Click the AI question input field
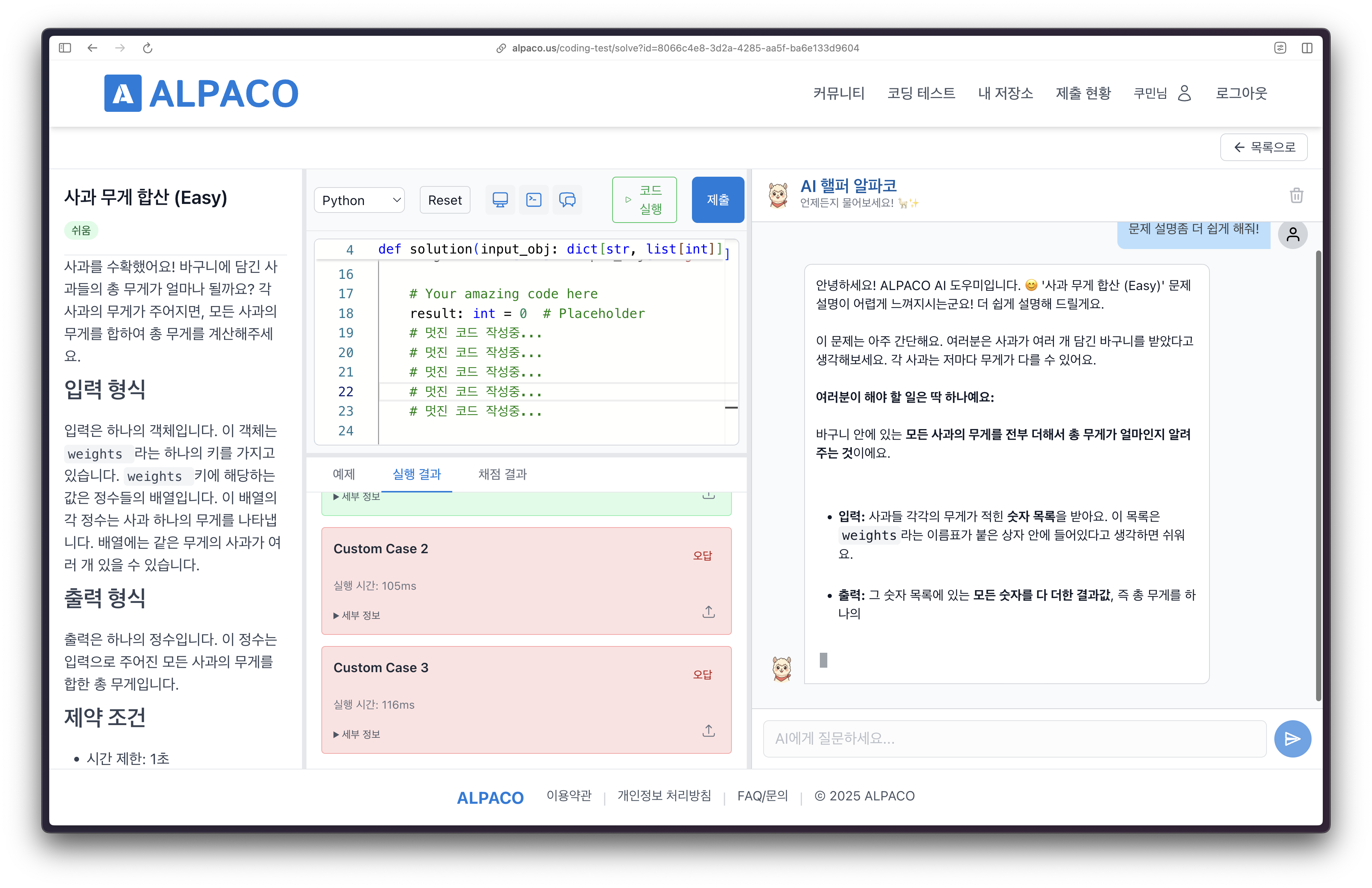Screen dimensions: 1372x888 click(1014, 739)
